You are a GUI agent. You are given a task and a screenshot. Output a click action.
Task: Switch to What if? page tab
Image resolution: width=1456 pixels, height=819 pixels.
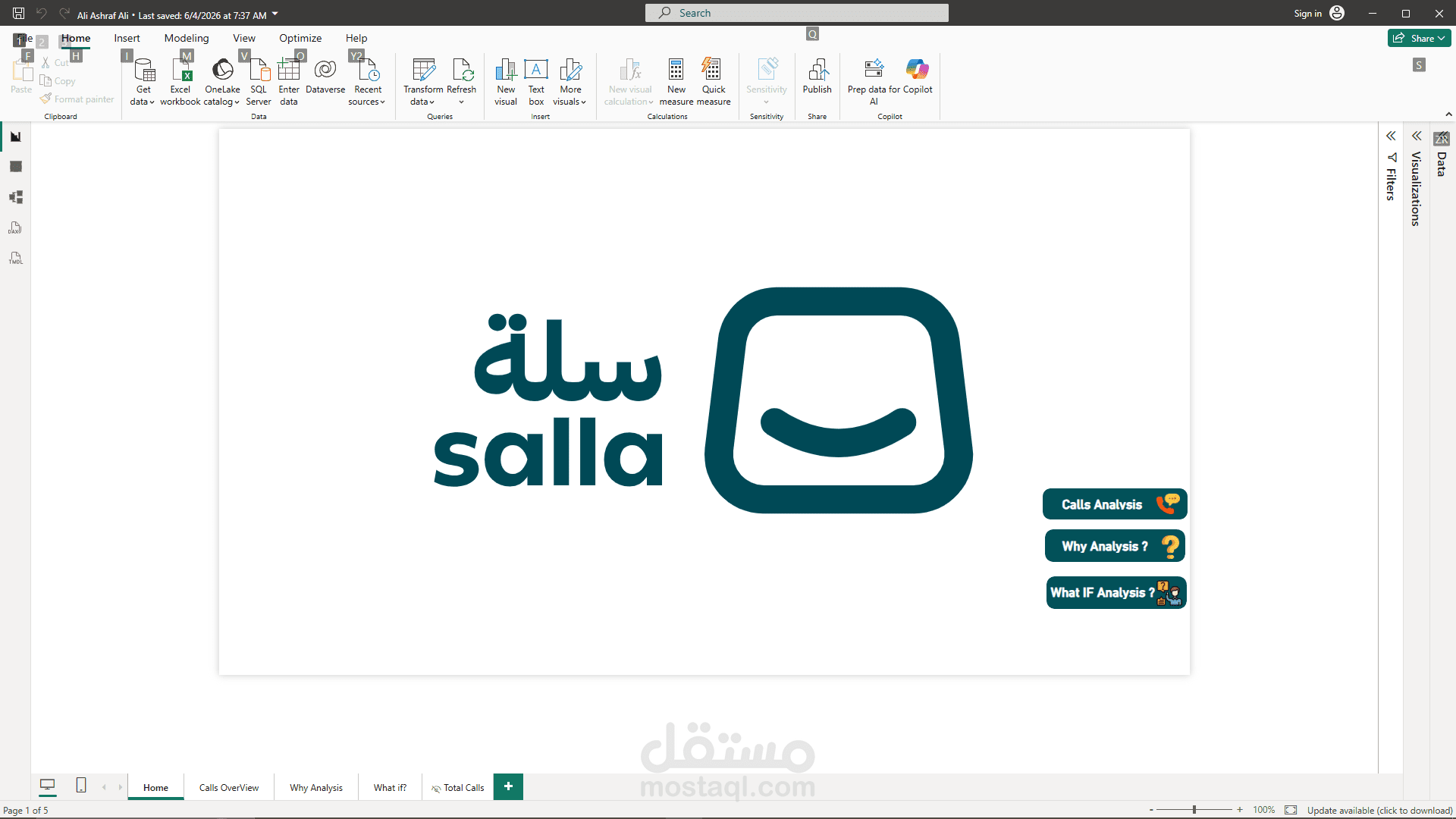click(x=390, y=787)
